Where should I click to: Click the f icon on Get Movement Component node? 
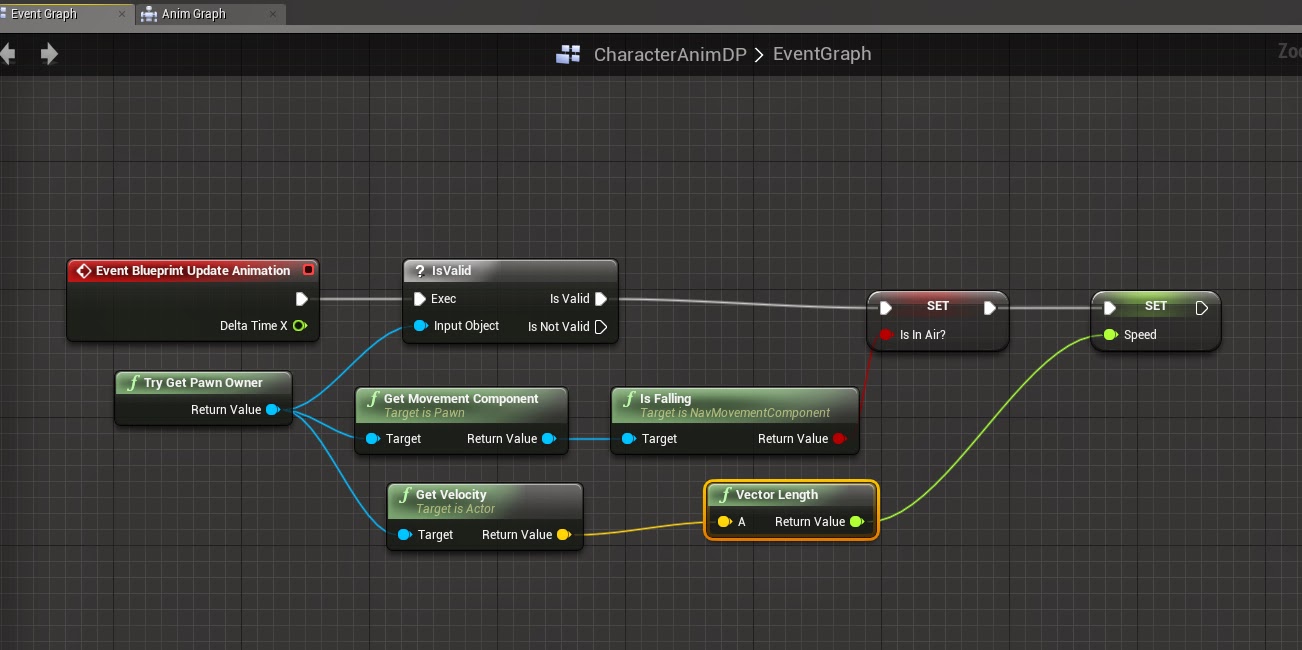(x=372, y=398)
